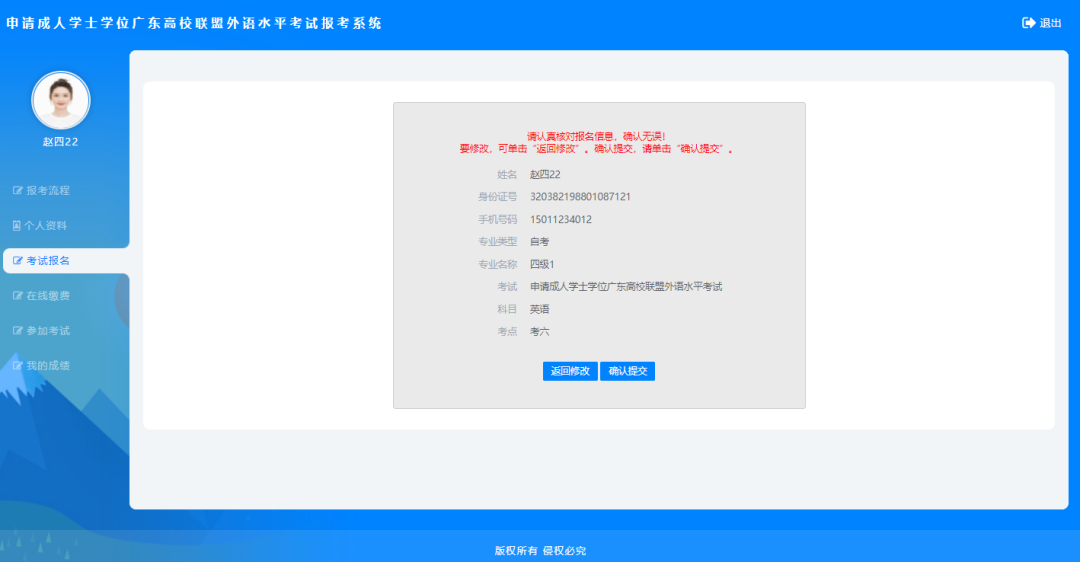Go to 个人资料 in sidebar
This screenshot has height=562, width=1080.
click(x=46, y=226)
